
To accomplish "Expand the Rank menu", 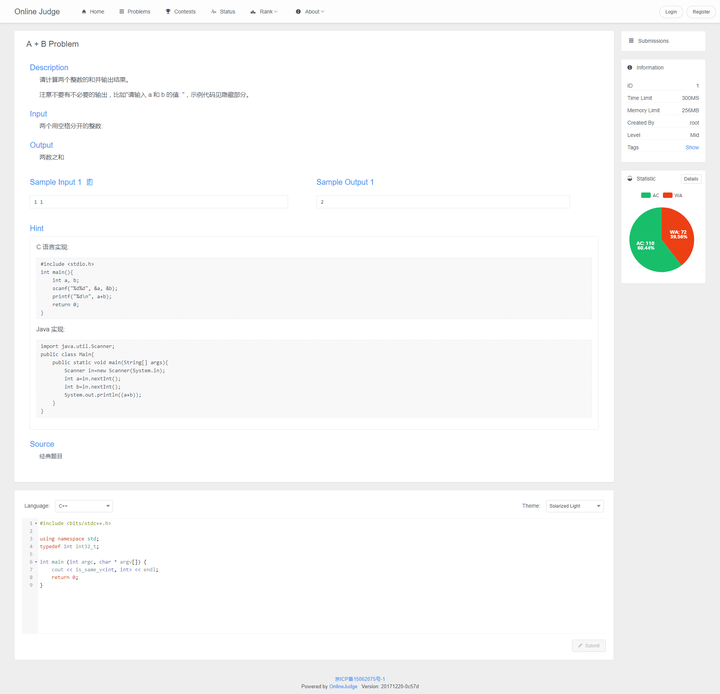I will tap(268, 12).
